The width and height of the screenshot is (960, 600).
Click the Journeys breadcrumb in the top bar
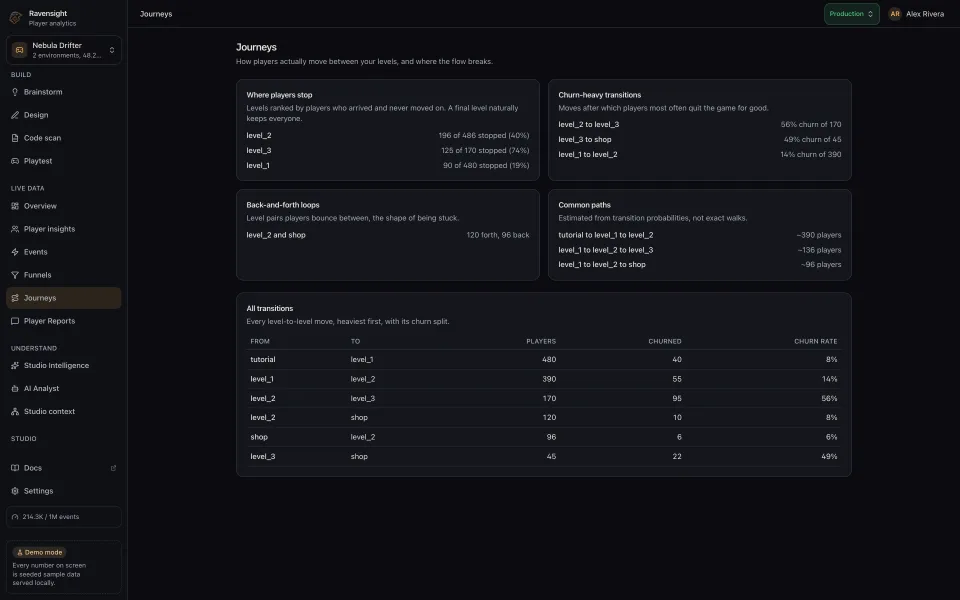(x=156, y=13)
